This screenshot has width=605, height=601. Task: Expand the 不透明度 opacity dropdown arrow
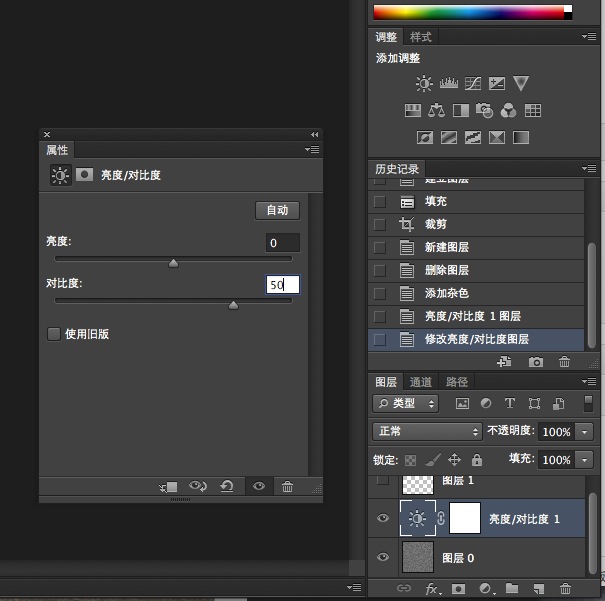(586, 432)
